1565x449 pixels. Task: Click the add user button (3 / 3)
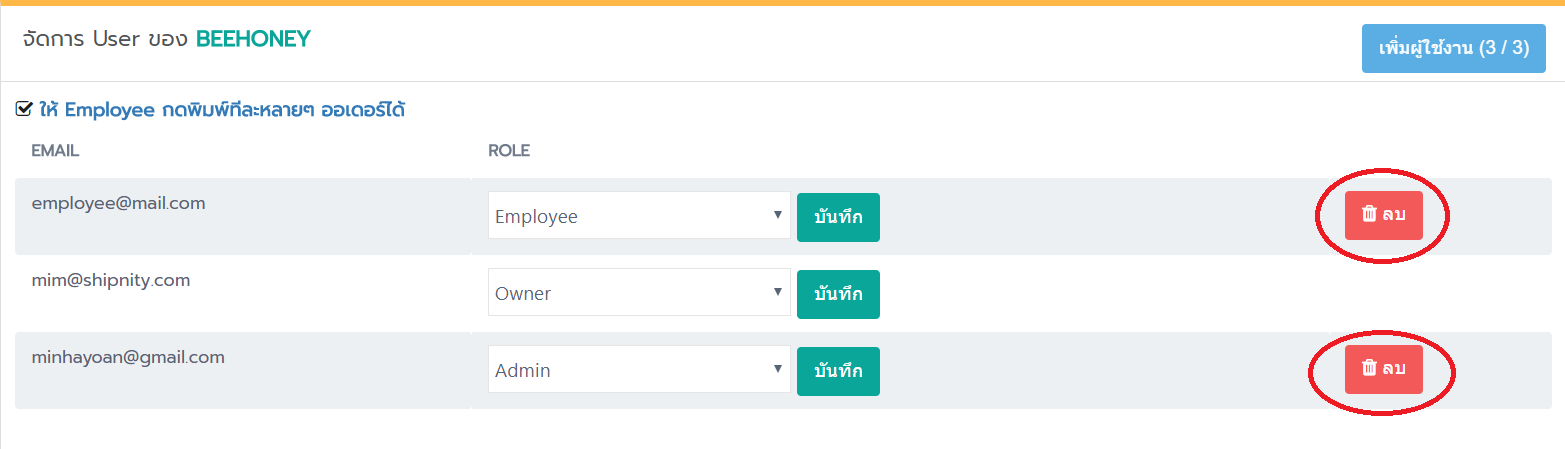pos(1454,48)
